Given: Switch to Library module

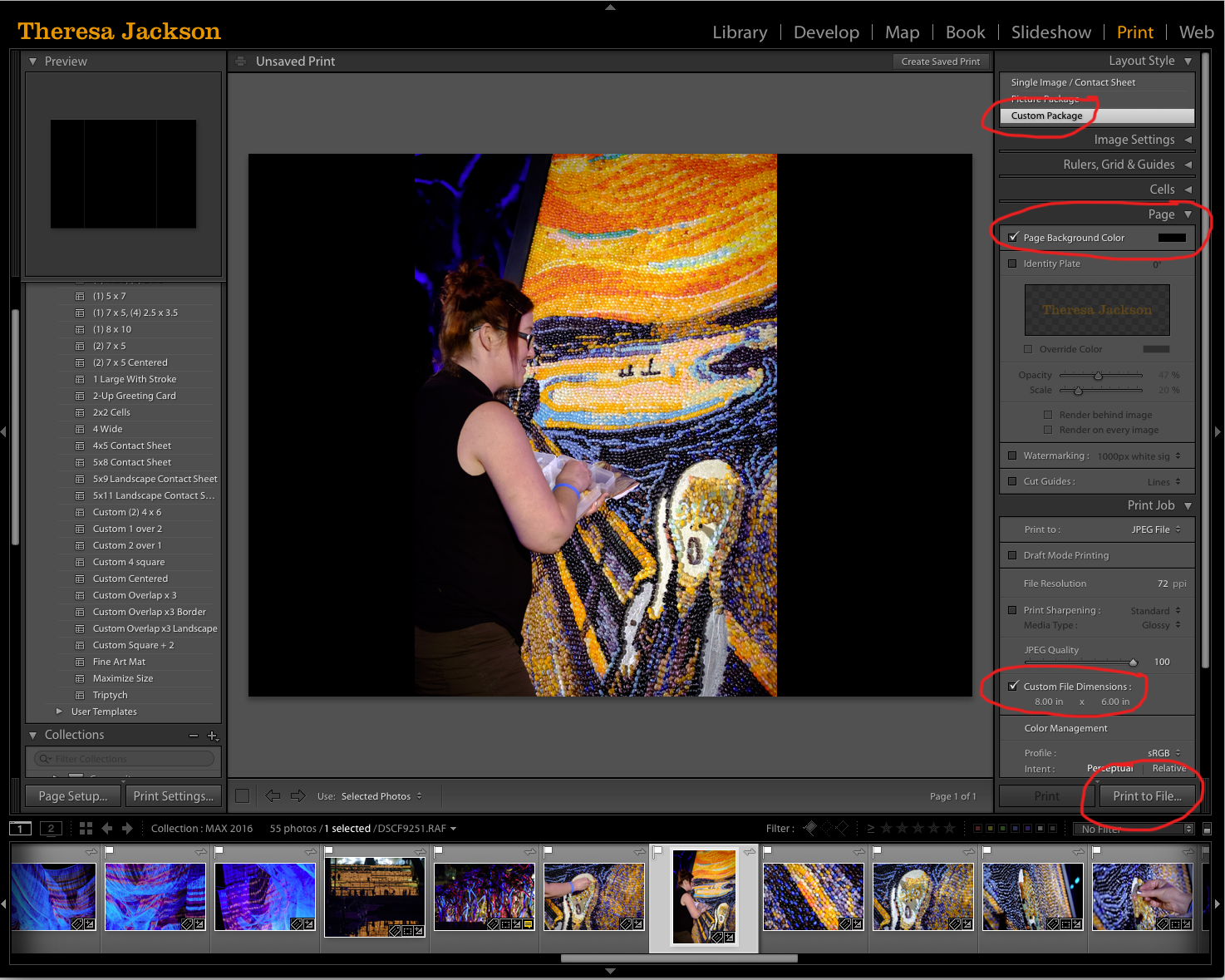Looking at the screenshot, I should click(x=740, y=32).
